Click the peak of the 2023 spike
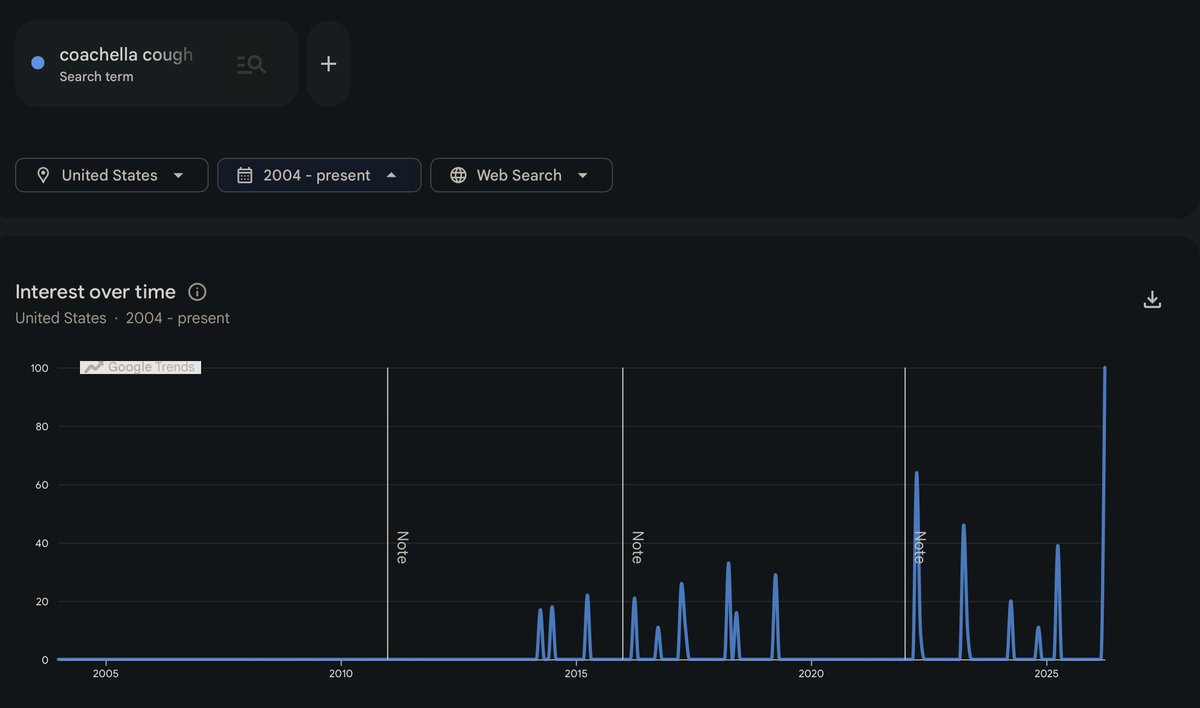 click(963, 525)
